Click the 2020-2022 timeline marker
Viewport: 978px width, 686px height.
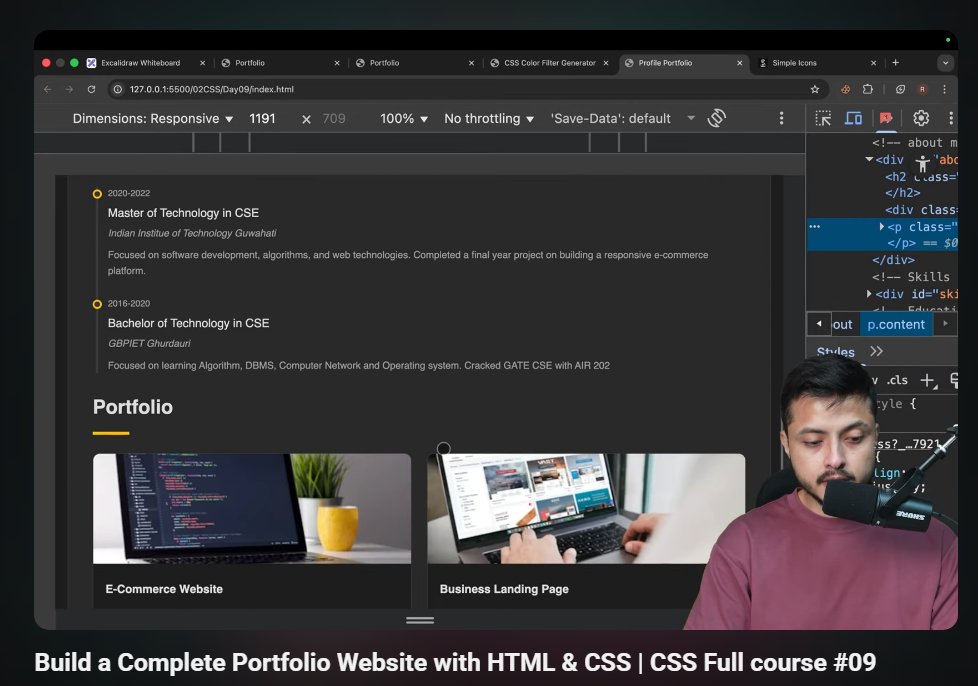[97, 194]
